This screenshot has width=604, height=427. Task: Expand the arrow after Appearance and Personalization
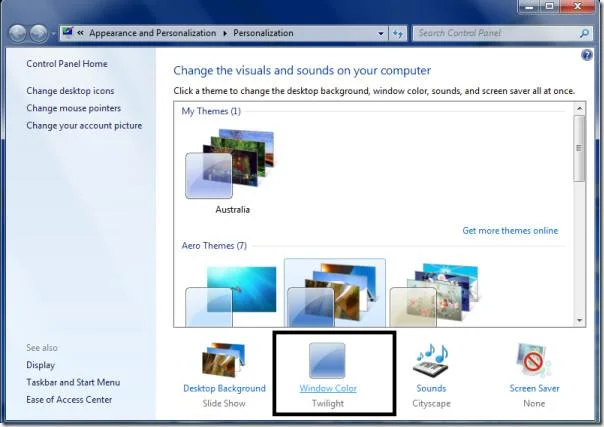[x=225, y=33]
